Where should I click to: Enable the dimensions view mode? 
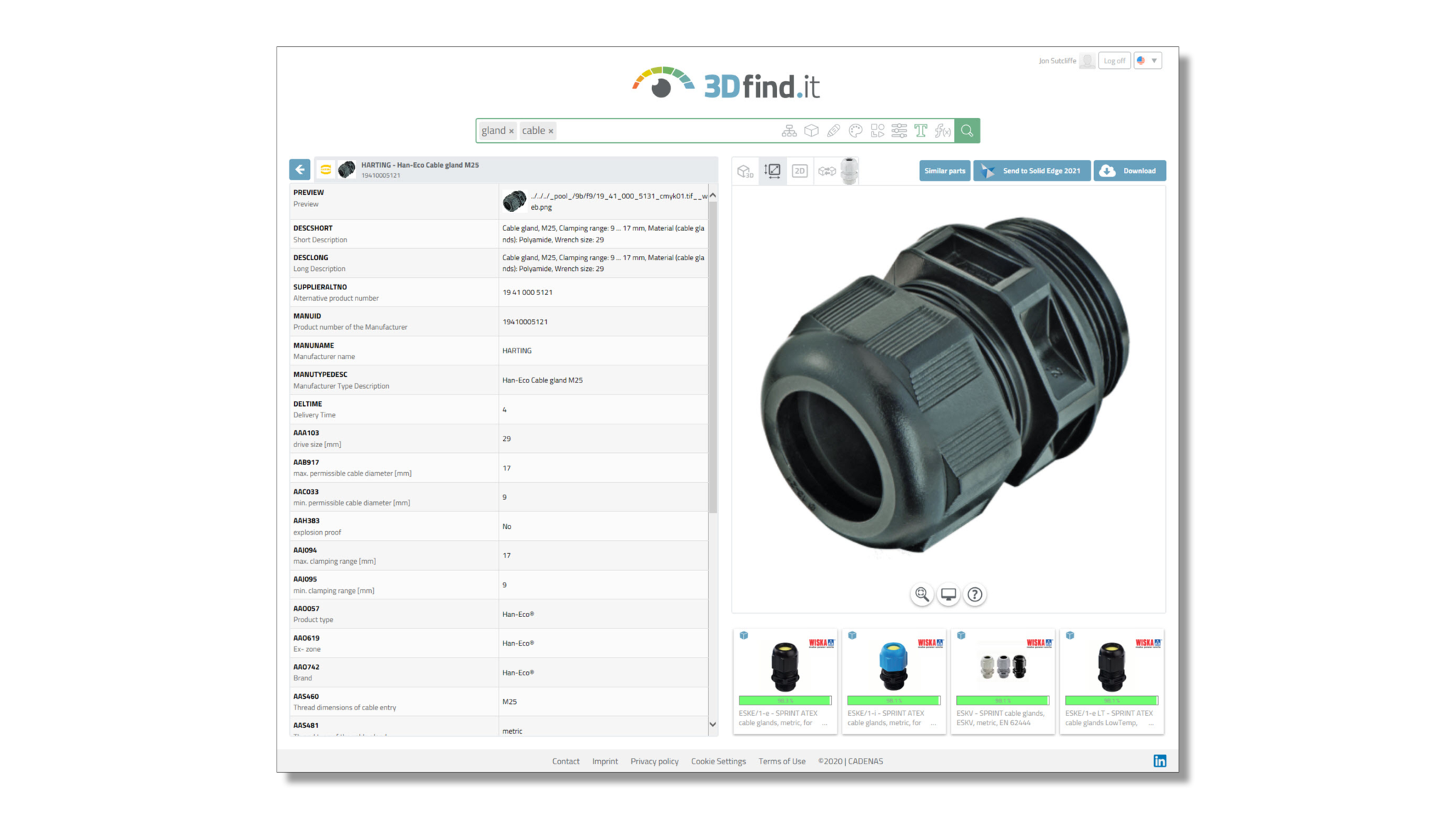772,171
